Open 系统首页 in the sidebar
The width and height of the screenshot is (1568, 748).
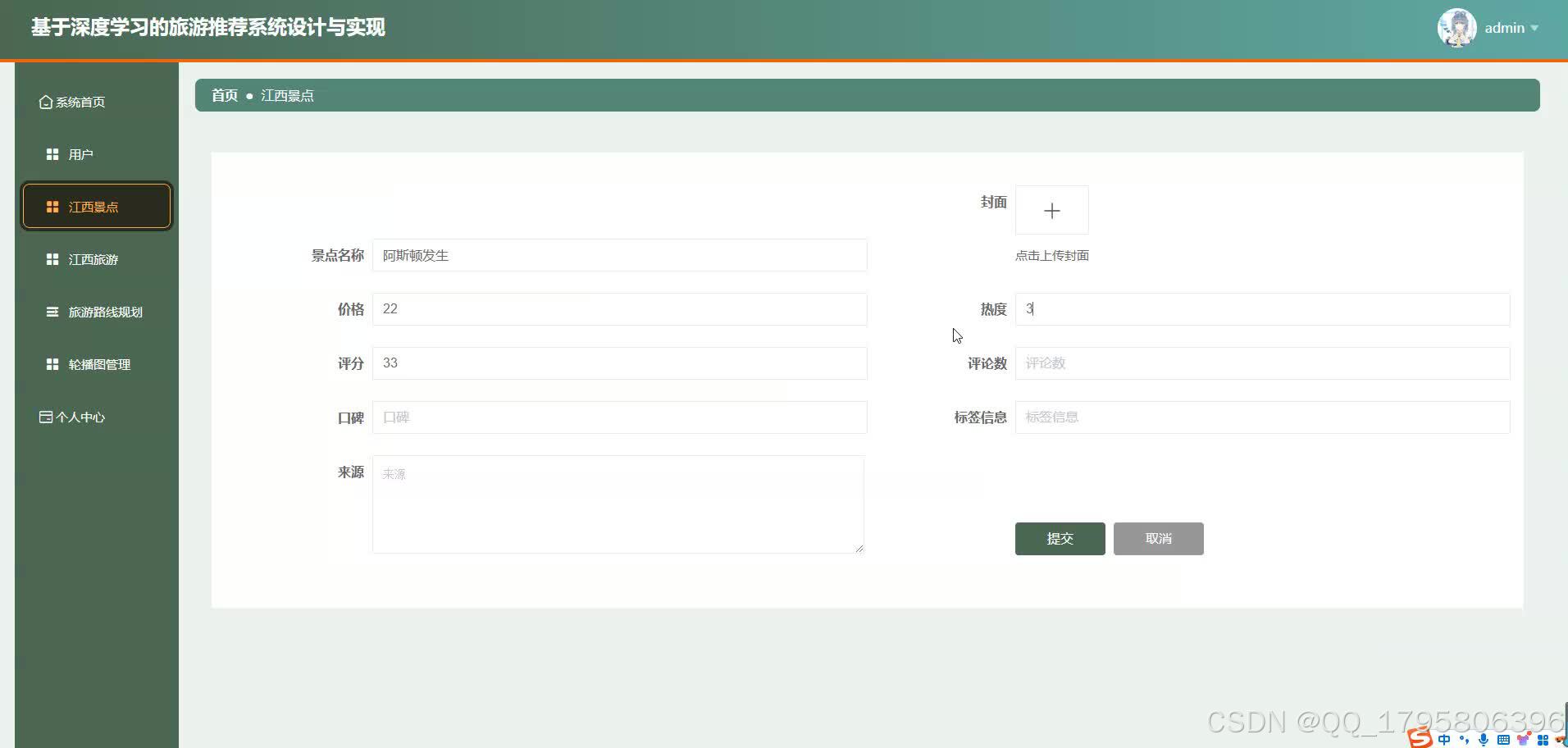point(97,102)
